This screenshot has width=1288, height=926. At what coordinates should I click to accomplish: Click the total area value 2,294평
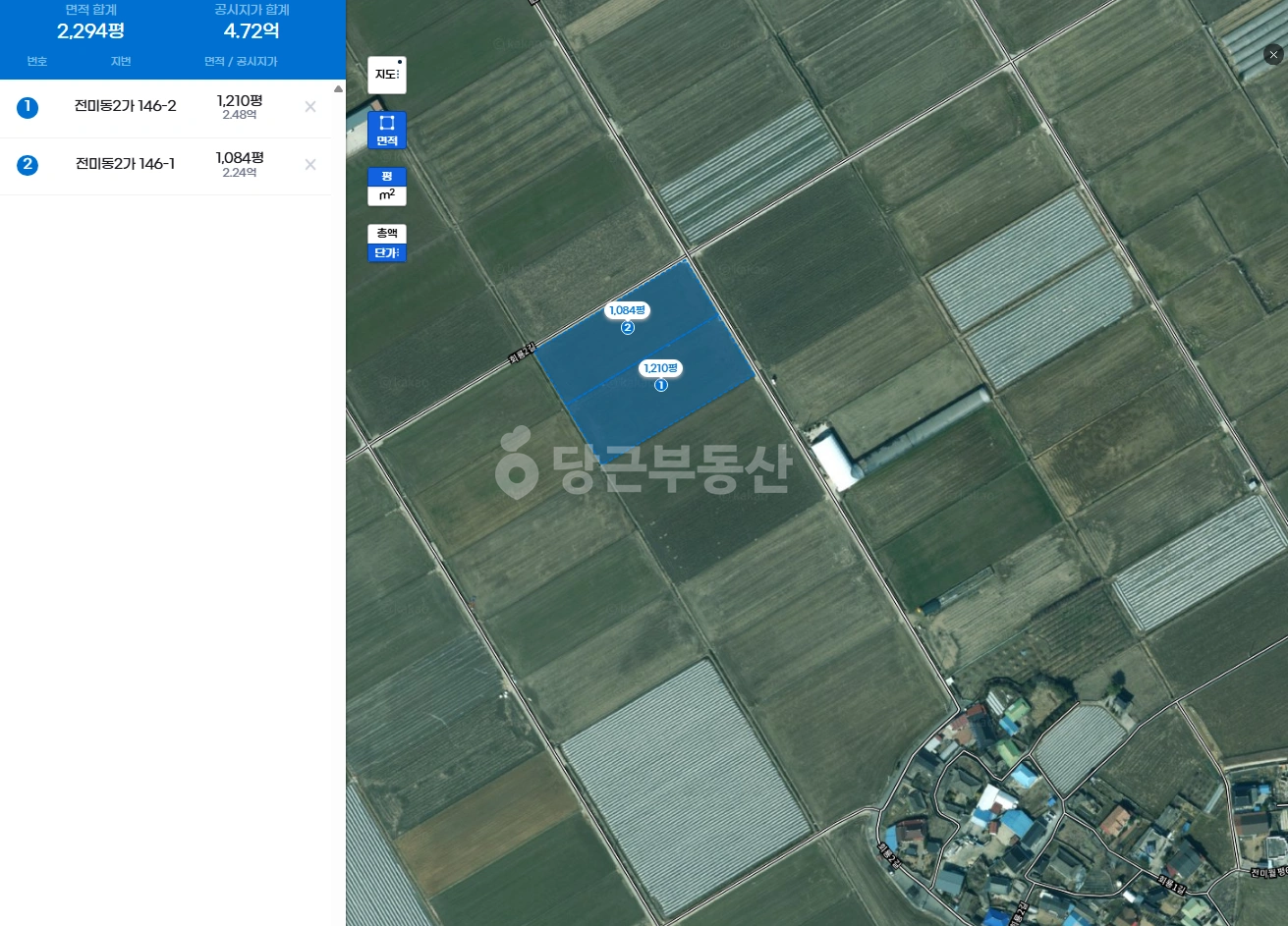tap(90, 30)
